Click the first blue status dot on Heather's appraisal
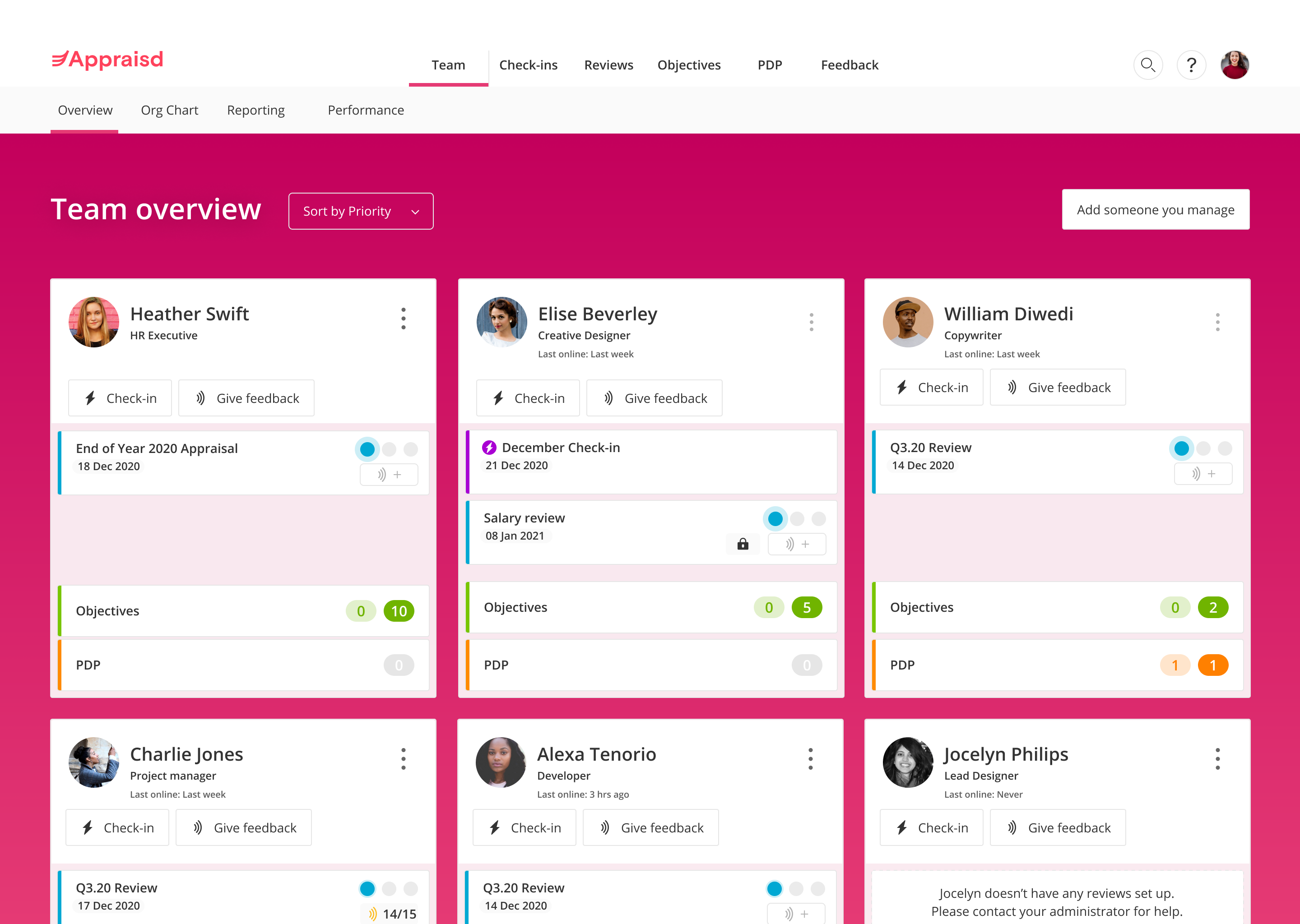The height and width of the screenshot is (924, 1300). tap(367, 449)
